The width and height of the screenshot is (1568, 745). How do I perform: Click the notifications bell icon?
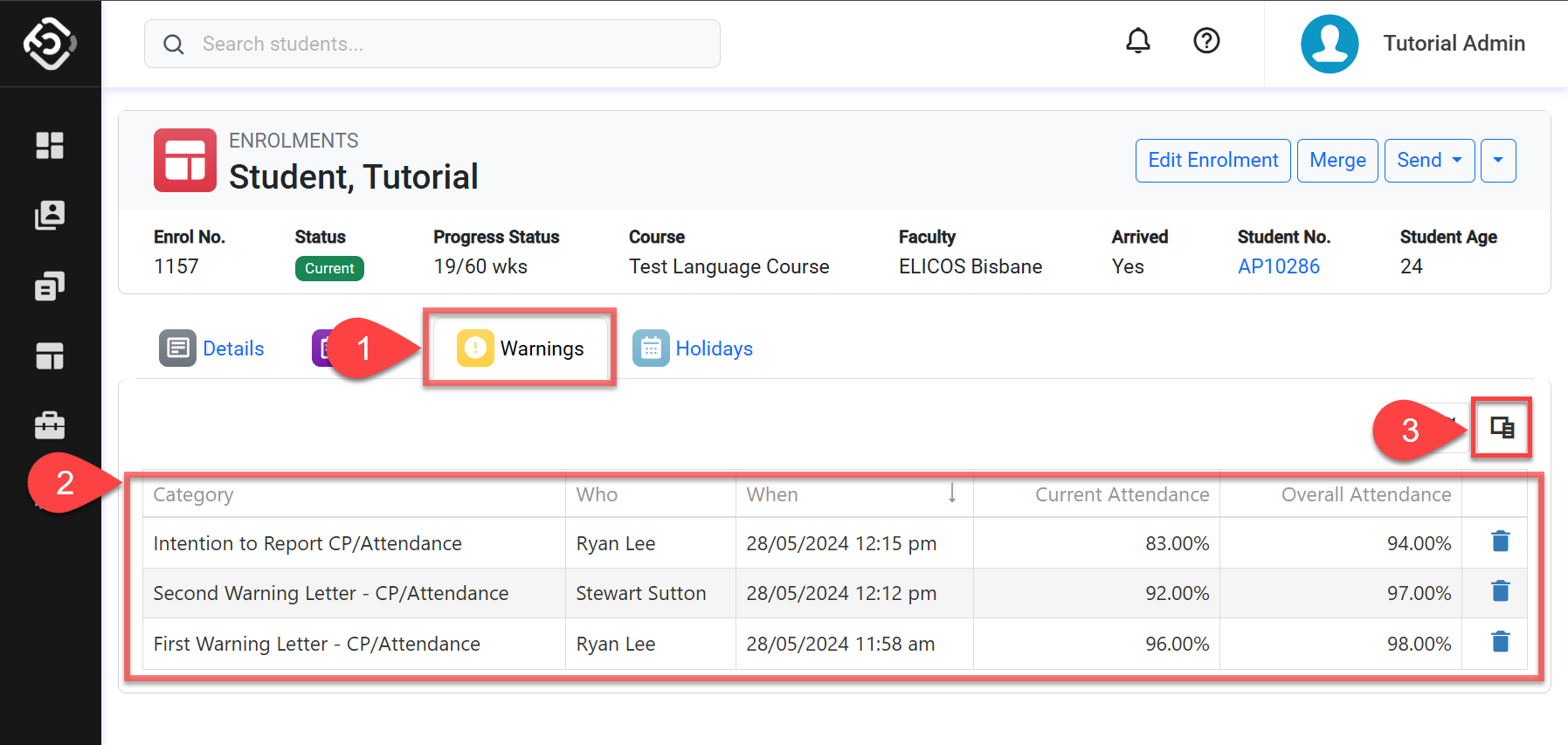(1137, 41)
